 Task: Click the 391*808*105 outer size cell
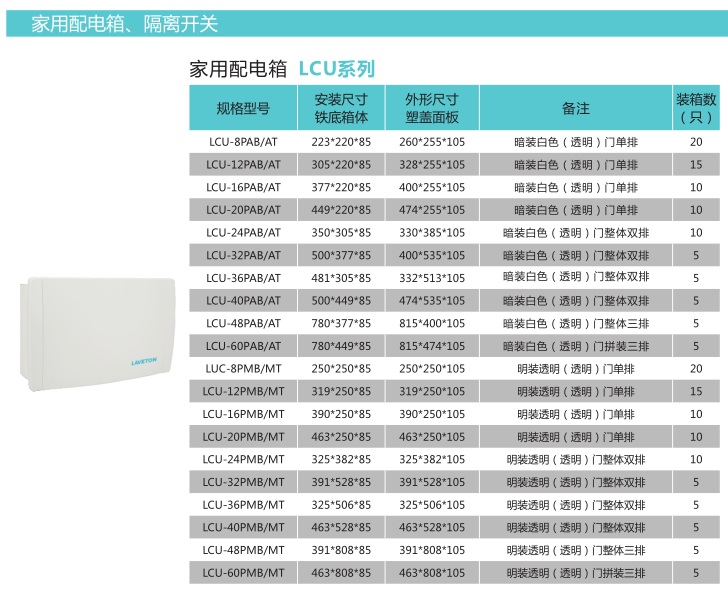432,550
